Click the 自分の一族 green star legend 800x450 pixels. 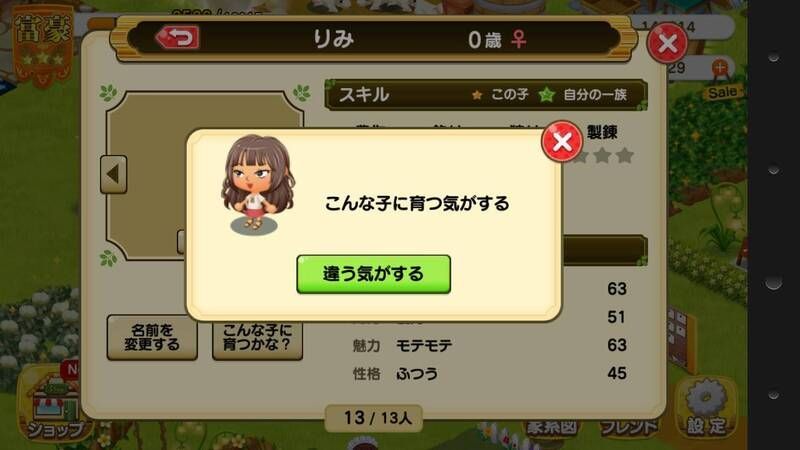click(584, 94)
